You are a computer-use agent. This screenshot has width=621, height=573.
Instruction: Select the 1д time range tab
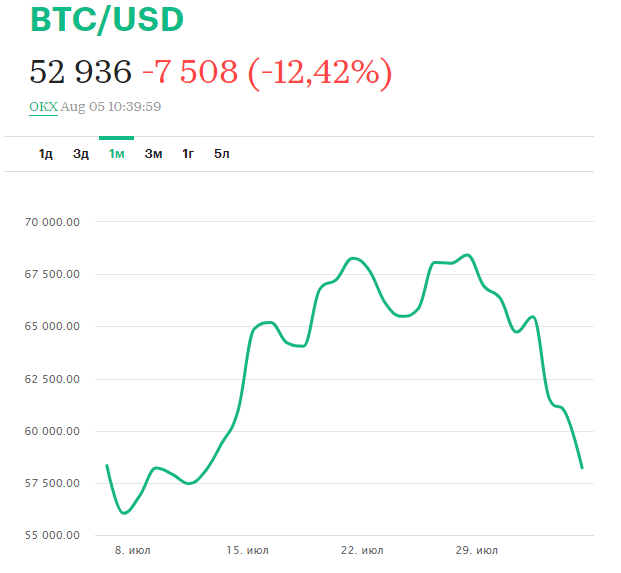coord(46,154)
